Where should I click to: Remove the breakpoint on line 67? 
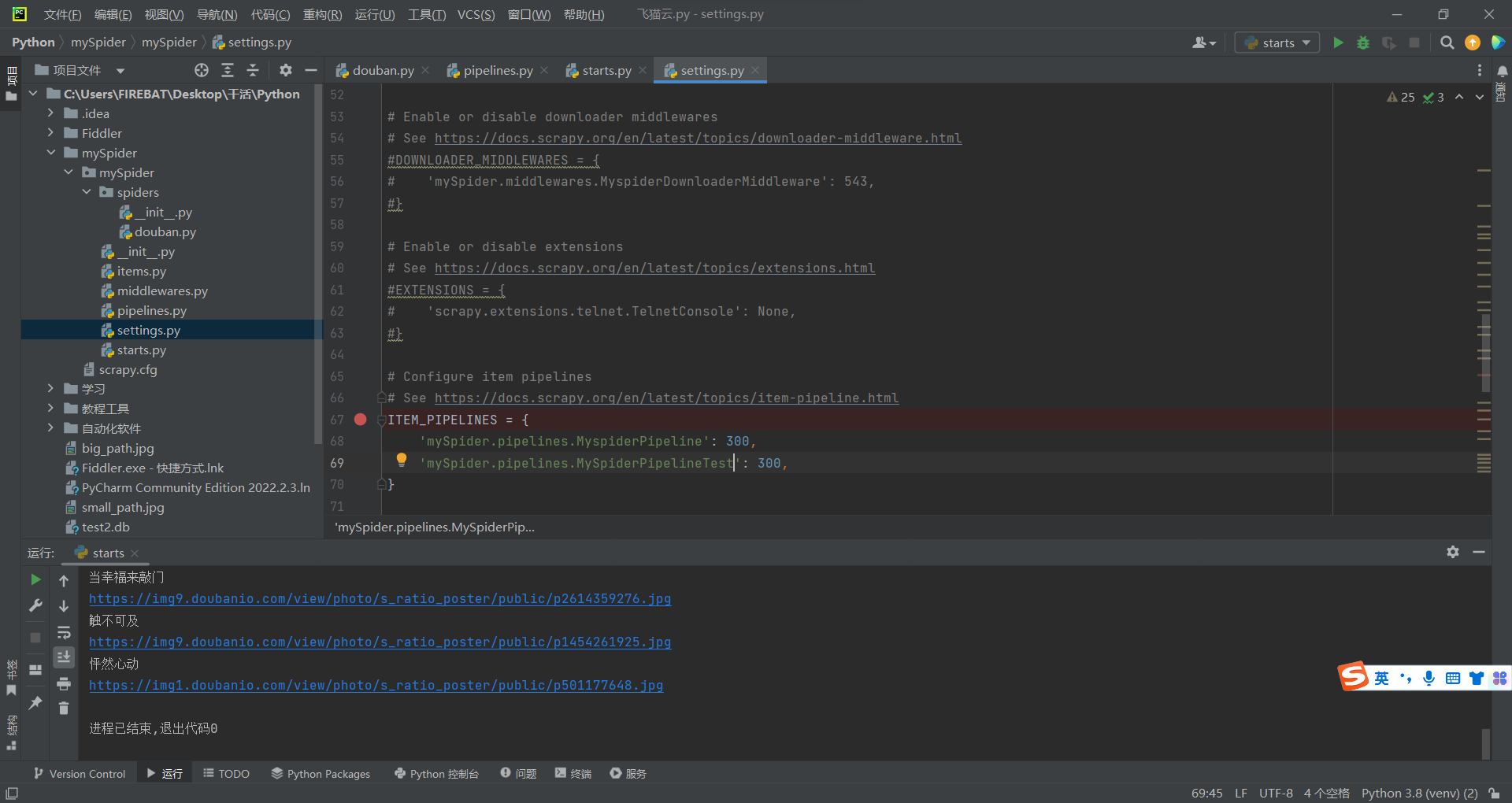(x=361, y=420)
